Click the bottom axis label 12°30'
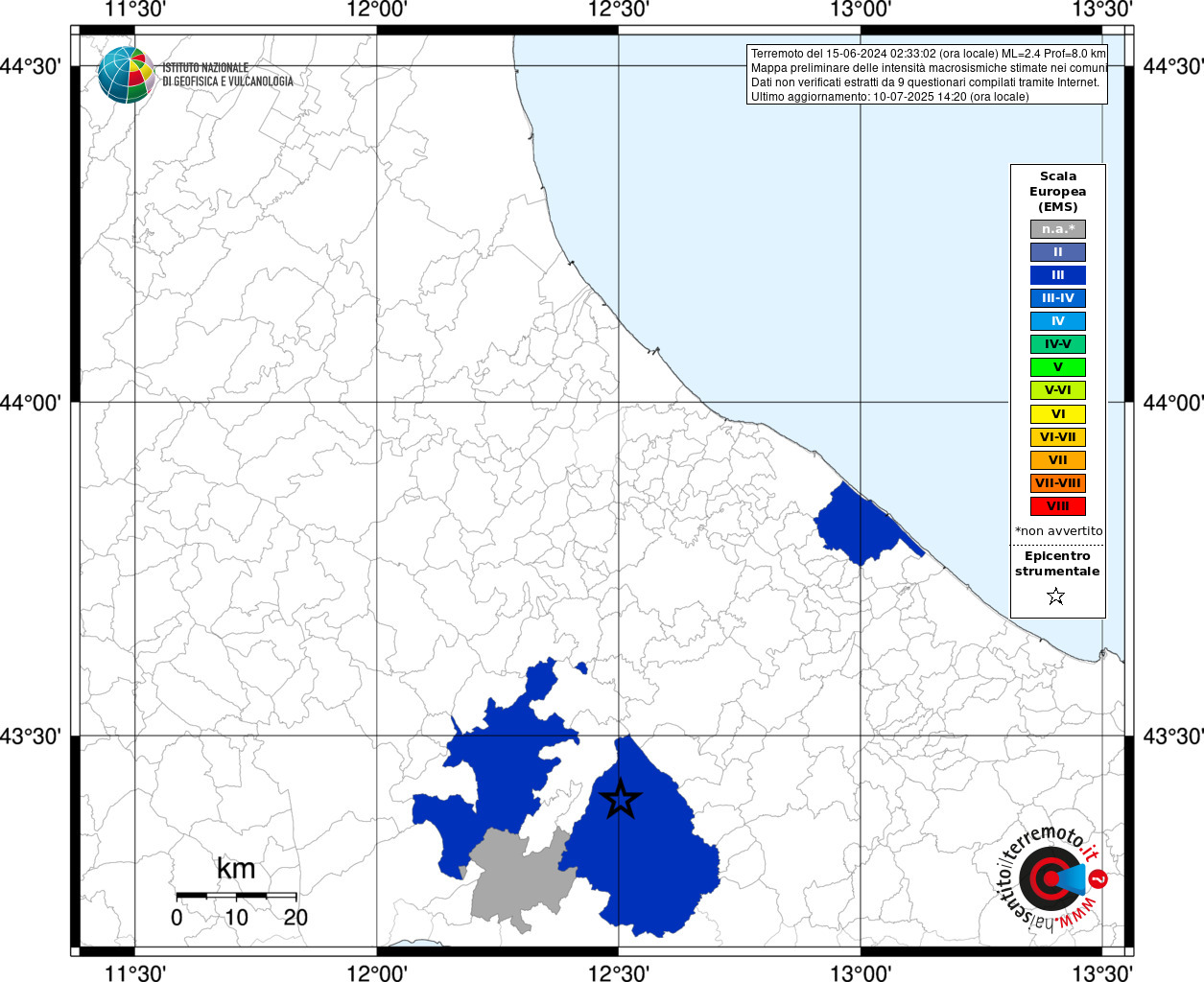 pos(618,972)
